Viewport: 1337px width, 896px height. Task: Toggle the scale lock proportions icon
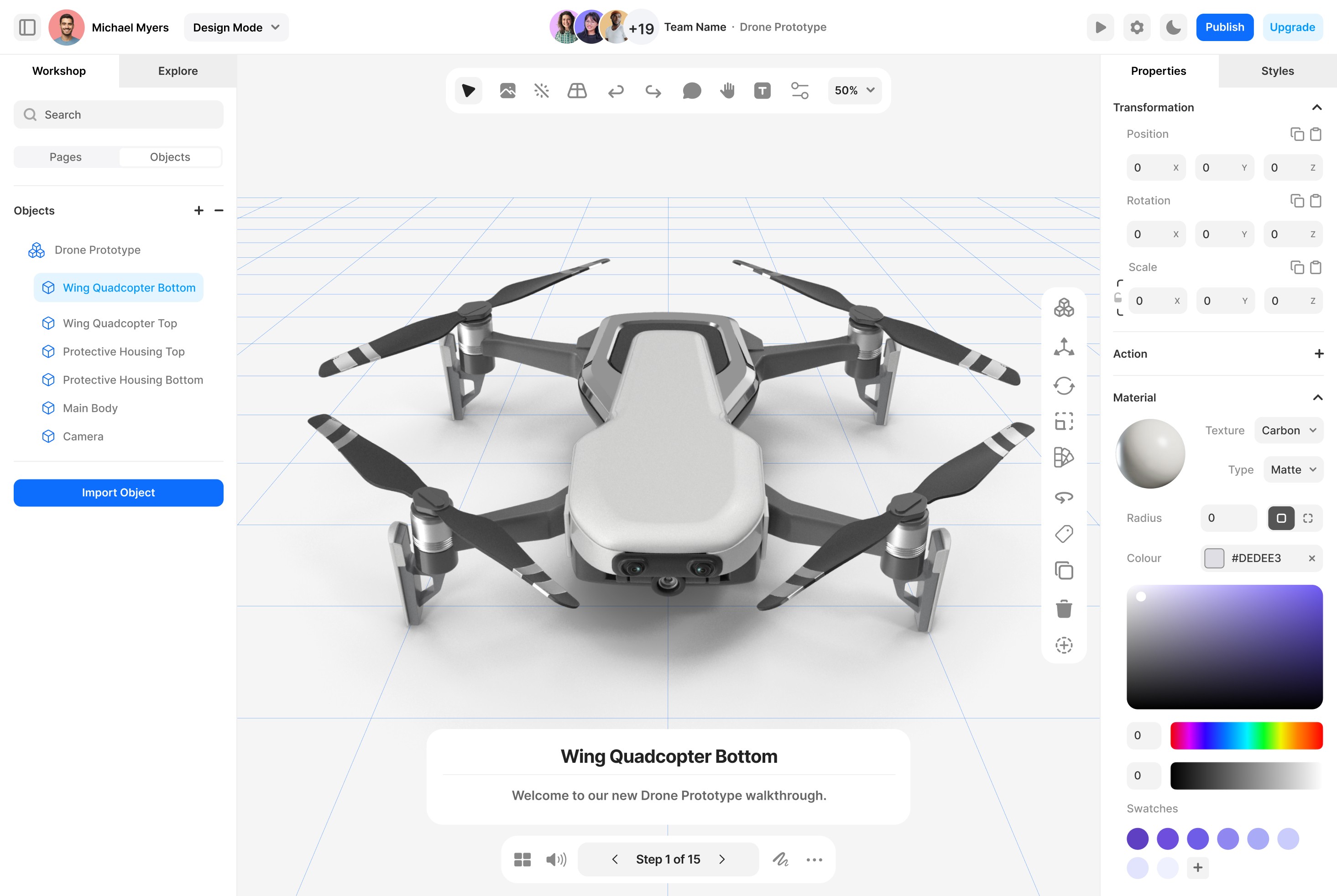pyautogui.click(x=1118, y=298)
